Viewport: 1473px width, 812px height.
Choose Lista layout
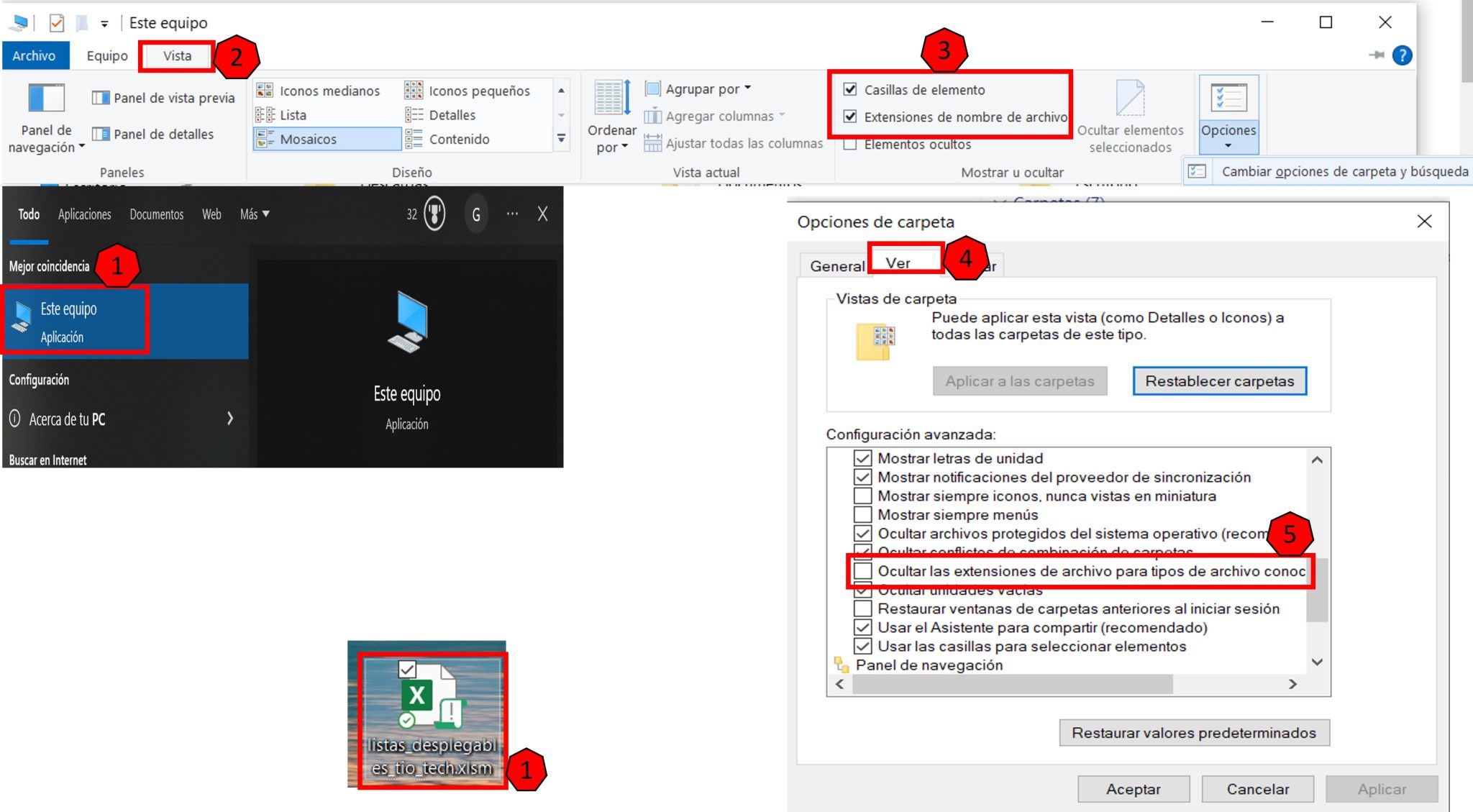[x=281, y=115]
